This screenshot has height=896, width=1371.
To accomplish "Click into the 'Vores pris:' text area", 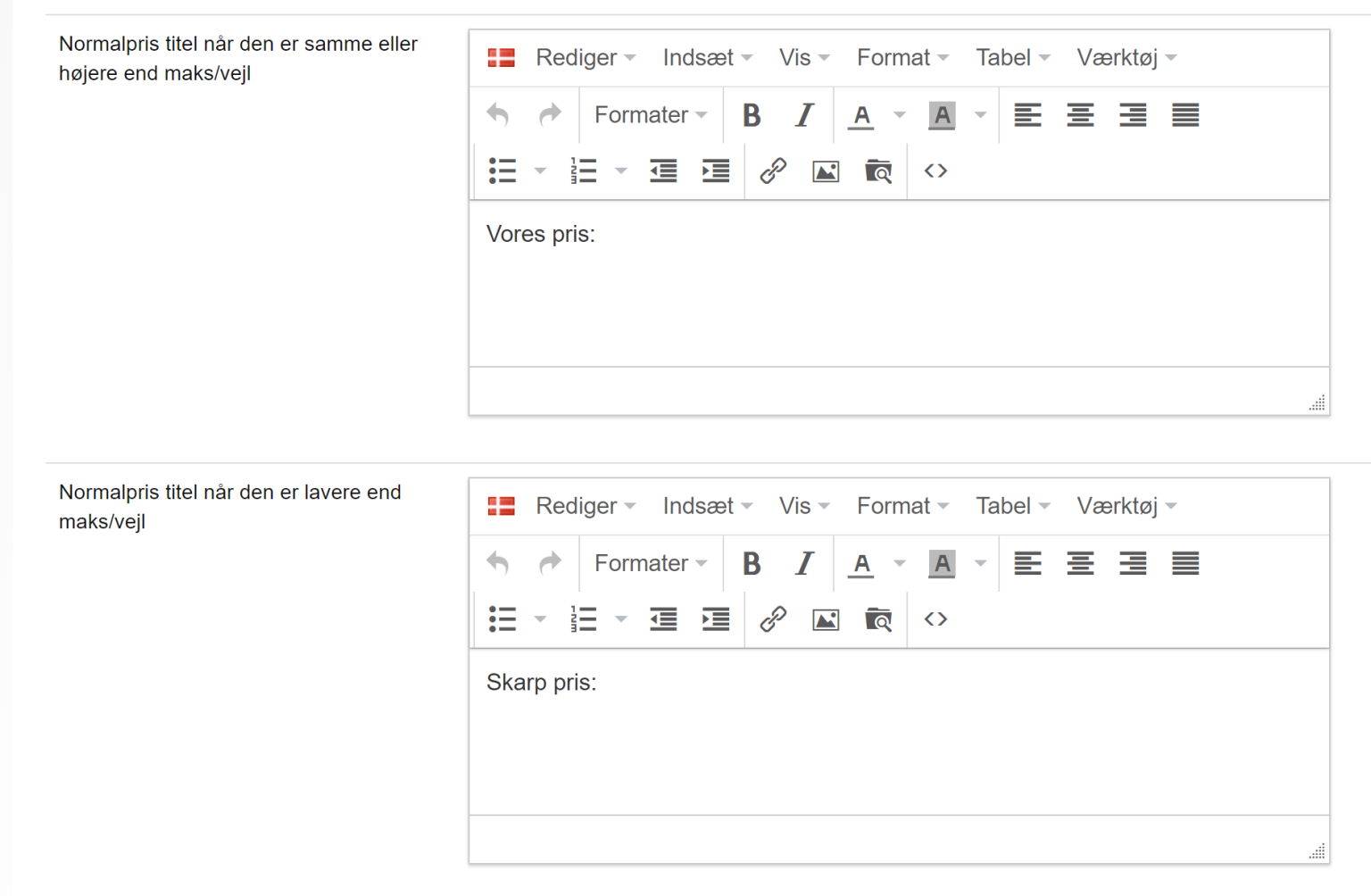I will point(899,284).
